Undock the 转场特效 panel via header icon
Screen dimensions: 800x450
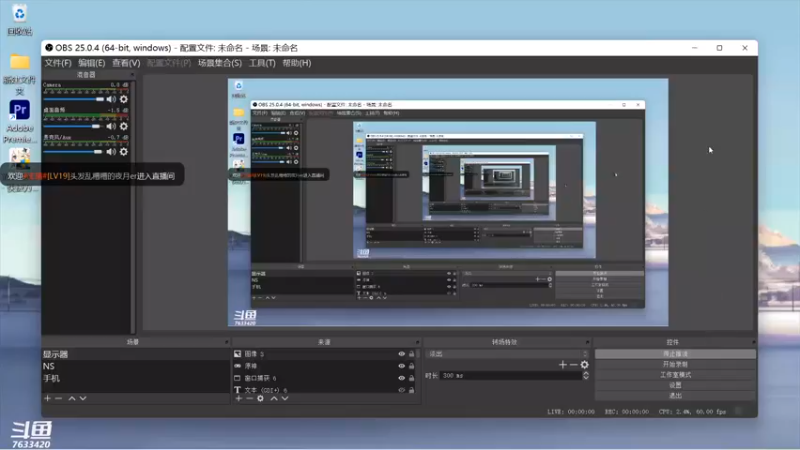tap(587, 342)
